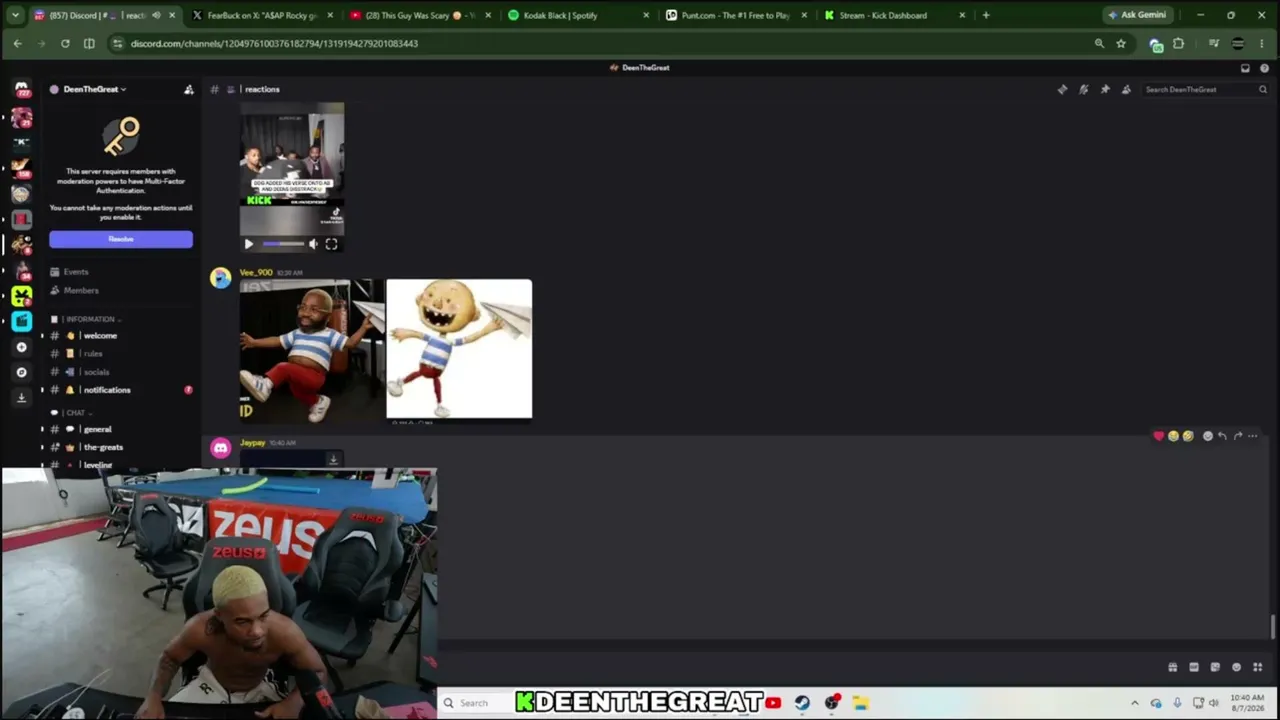Viewport: 1280px width, 720px height.
Task: Click the Search DeenTheGreat field
Action: (1205, 89)
